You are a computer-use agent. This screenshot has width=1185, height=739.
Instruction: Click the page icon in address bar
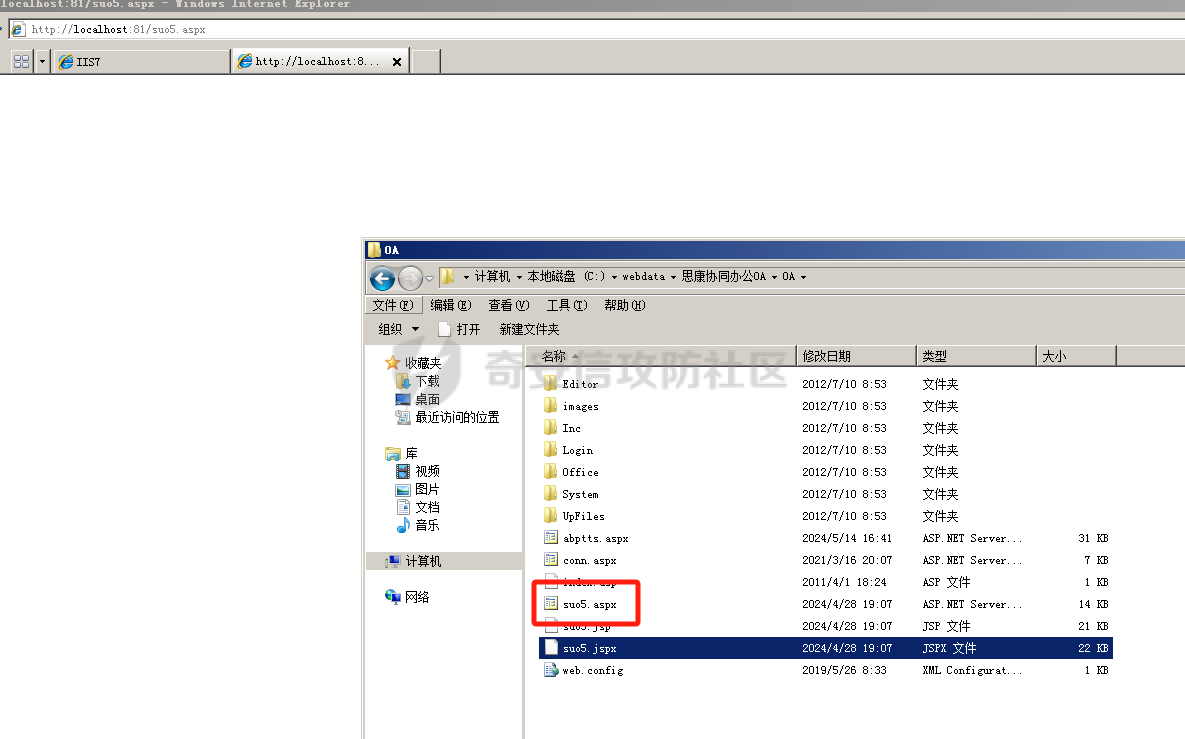pyautogui.click(x=18, y=29)
